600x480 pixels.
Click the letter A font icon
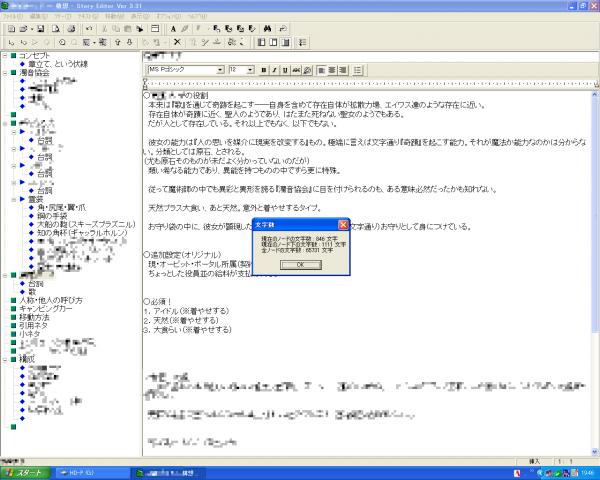click(173, 29)
